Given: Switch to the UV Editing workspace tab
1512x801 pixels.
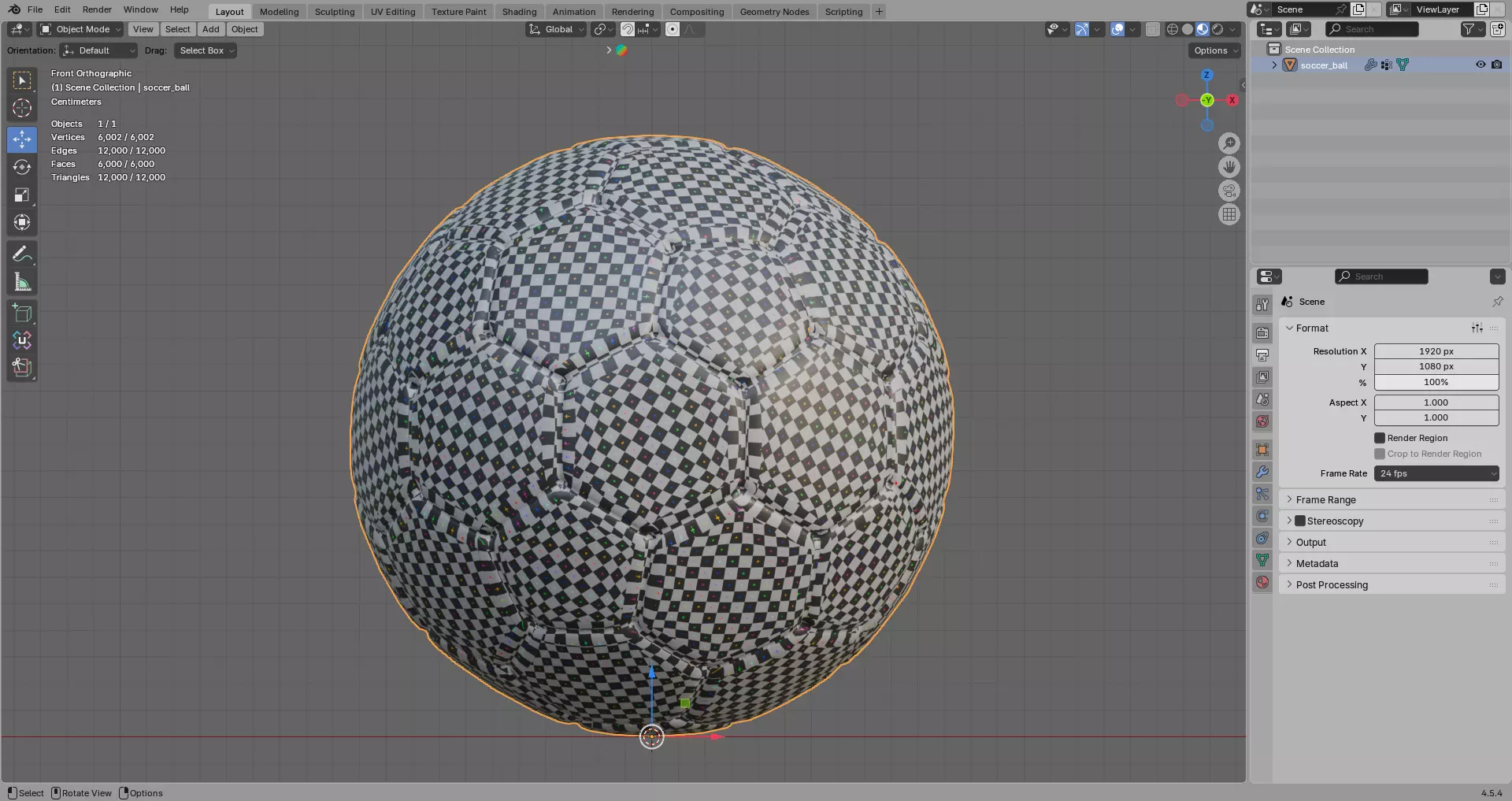Looking at the screenshot, I should click(x=393, y=12).
